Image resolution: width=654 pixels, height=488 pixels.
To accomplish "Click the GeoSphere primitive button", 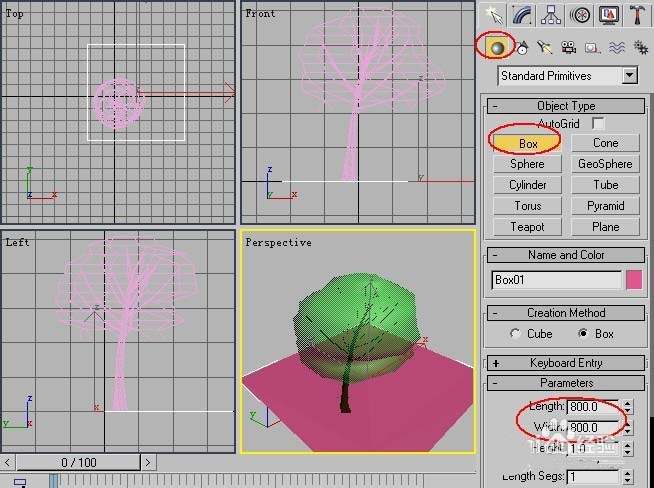I will (x=605, y=164).
